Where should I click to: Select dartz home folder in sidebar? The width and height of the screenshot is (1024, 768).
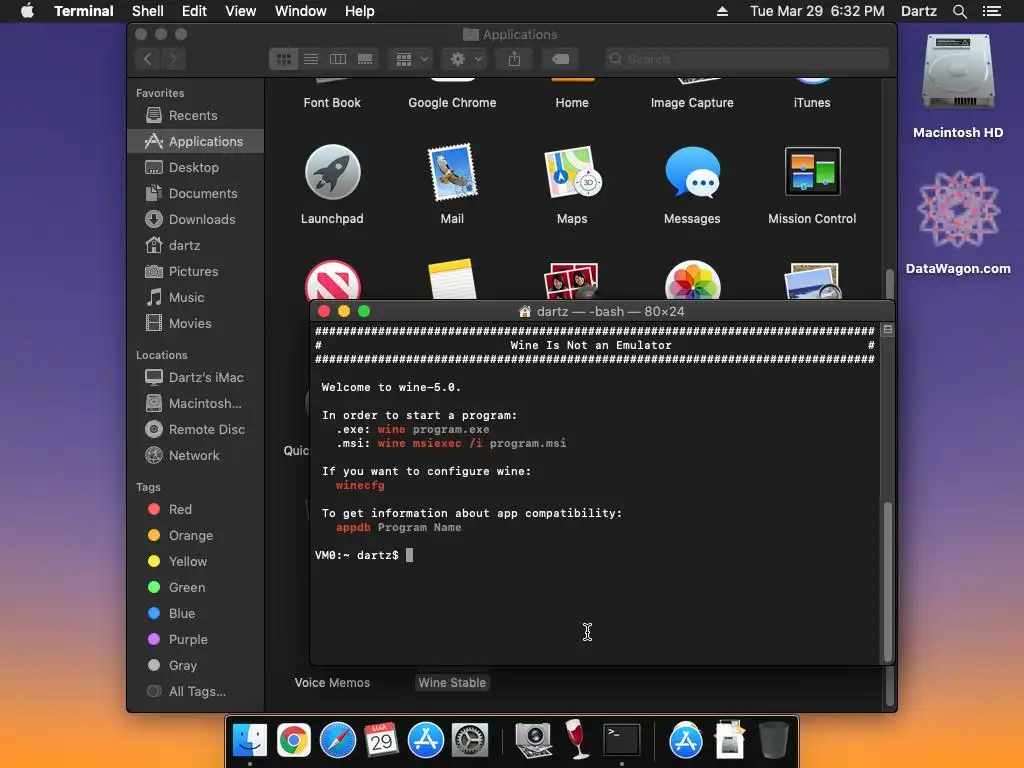click(195, 246)
